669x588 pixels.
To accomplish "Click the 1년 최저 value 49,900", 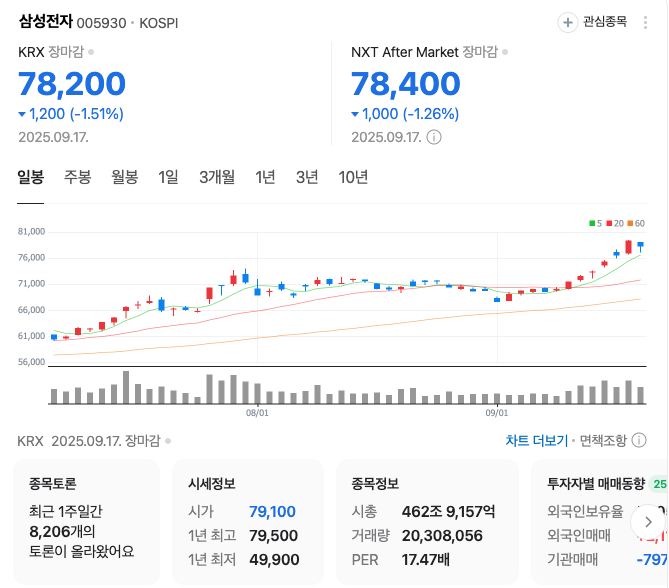I will click(x=274, y=559).
